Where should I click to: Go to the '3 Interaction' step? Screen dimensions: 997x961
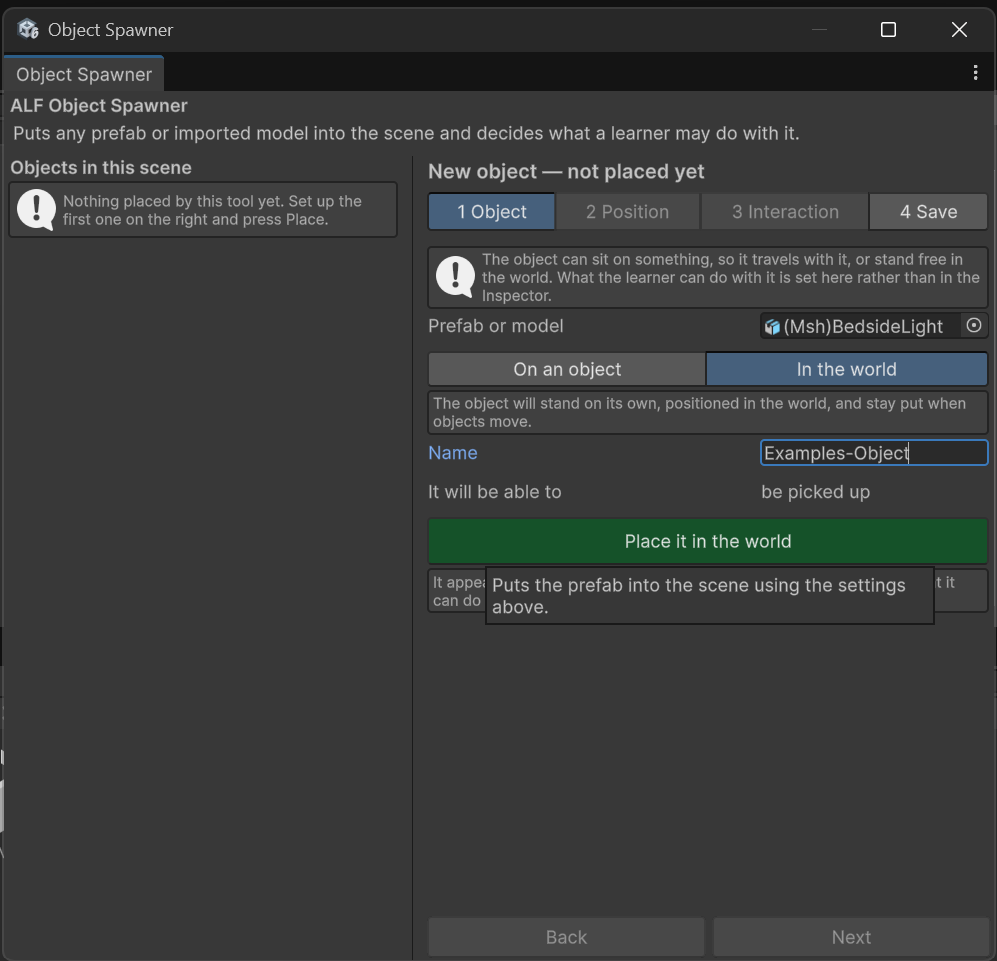[x=785, y=212]
